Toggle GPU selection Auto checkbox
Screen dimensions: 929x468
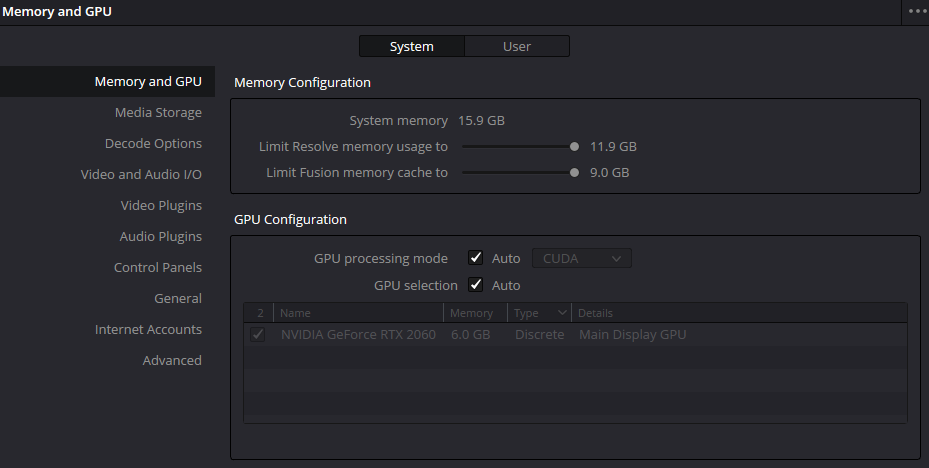[475, 284]
